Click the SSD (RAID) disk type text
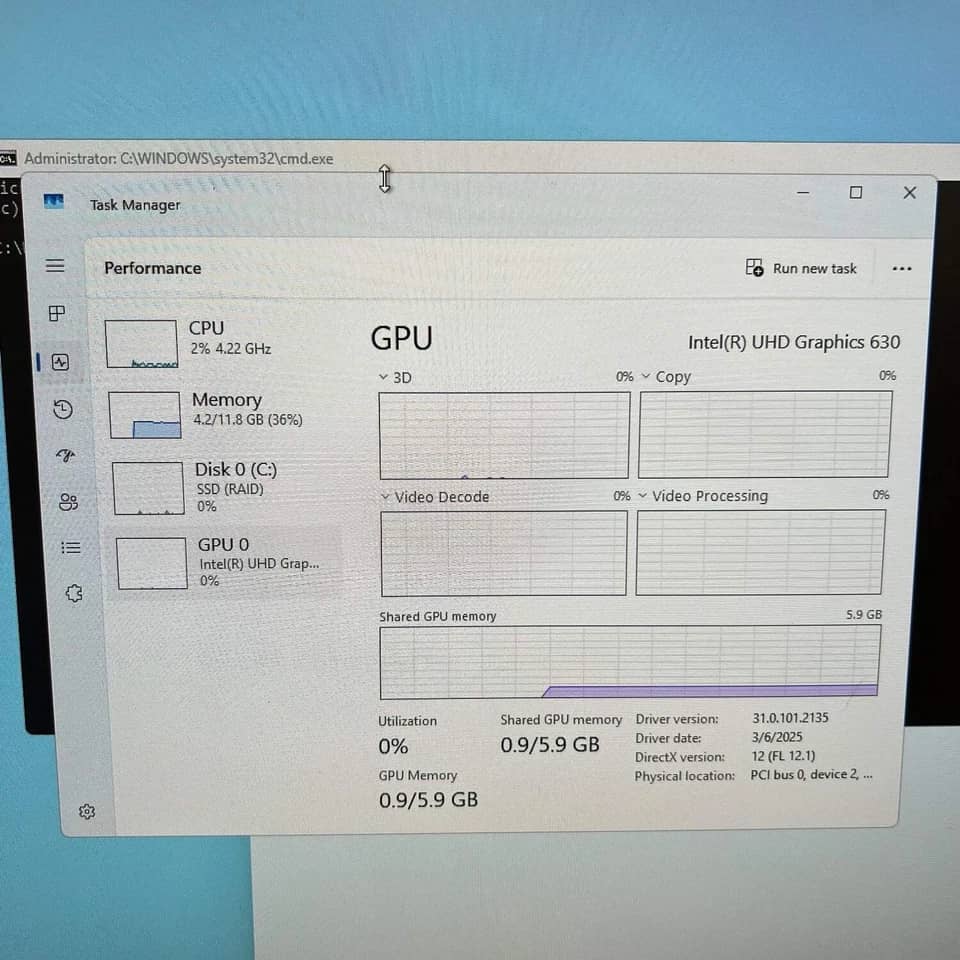This screenshot has height=960, width=960. (230, 489)
